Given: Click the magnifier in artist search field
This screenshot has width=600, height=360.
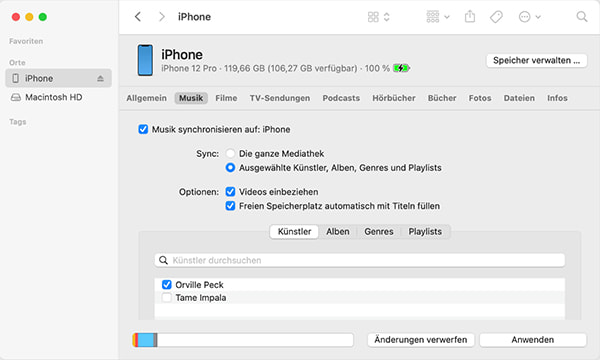Looking at the screenshot, I should [163, 261].
